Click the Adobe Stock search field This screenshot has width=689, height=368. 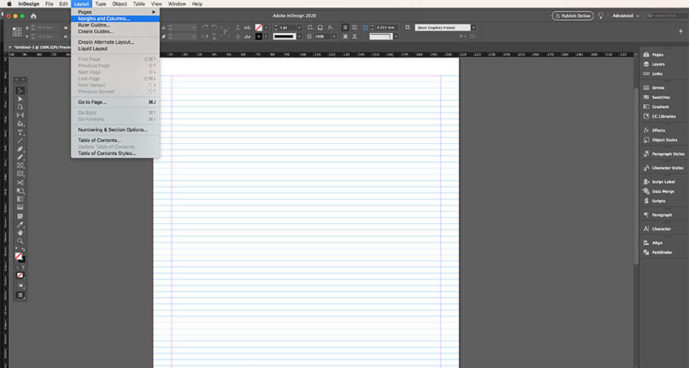(667, 16)
